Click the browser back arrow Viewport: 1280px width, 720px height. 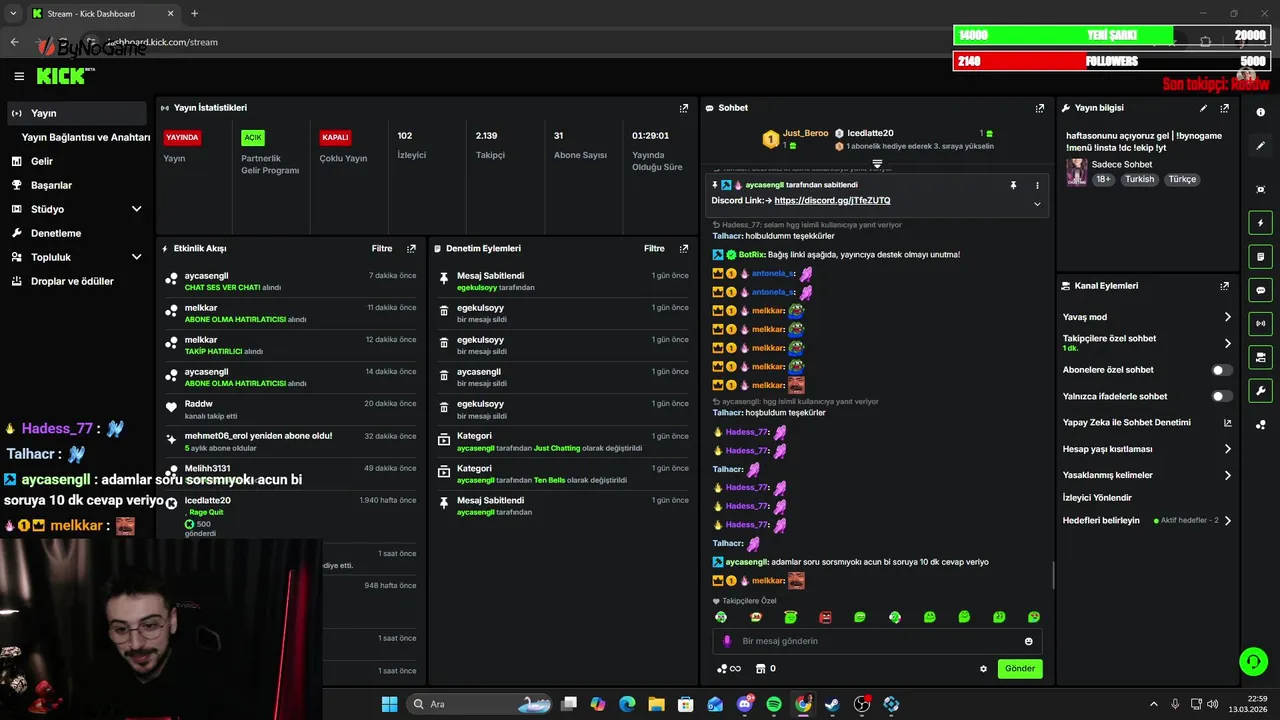[x=14, y=42]
